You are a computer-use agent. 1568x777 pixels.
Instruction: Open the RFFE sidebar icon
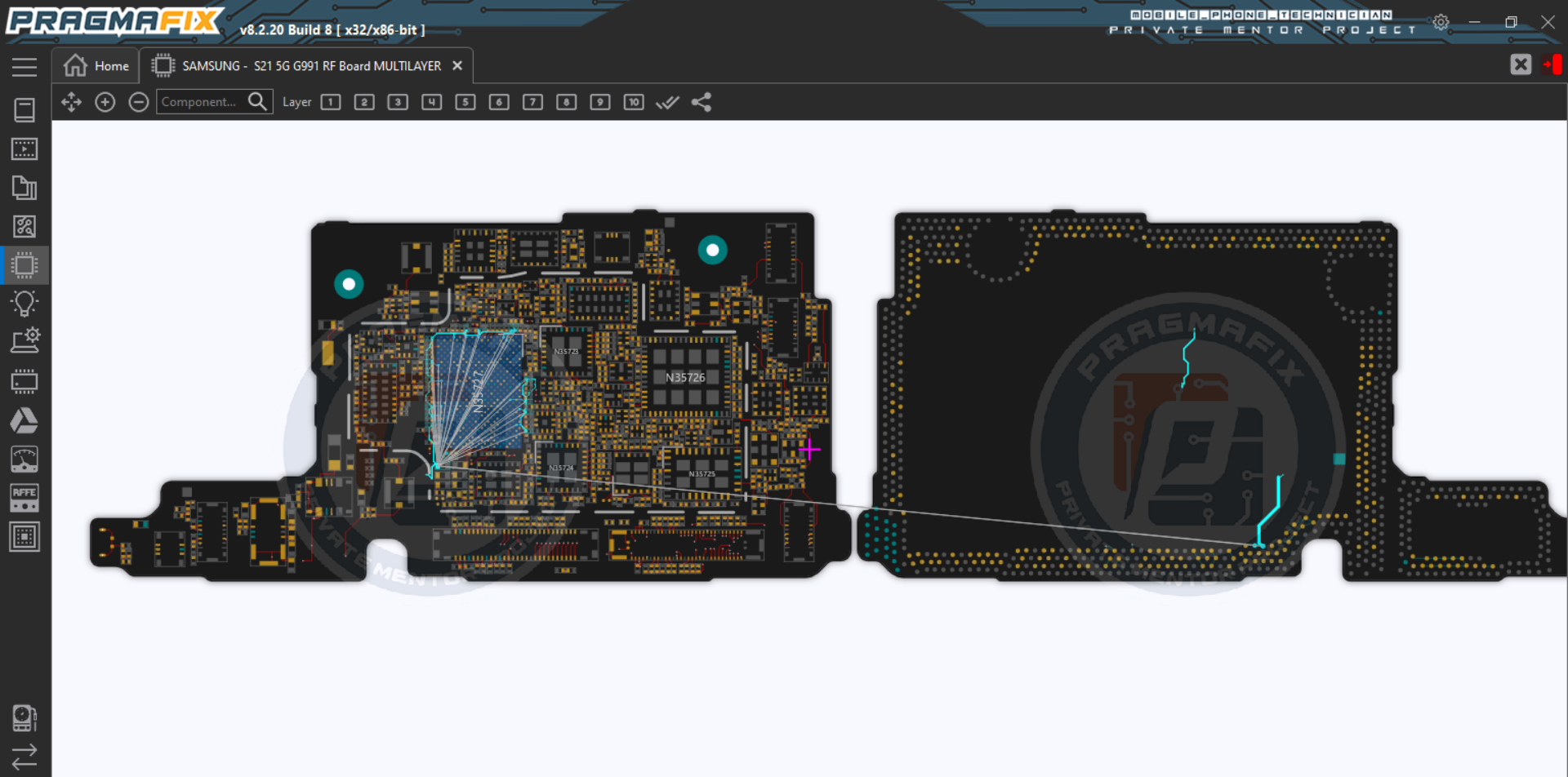[24, 498]
